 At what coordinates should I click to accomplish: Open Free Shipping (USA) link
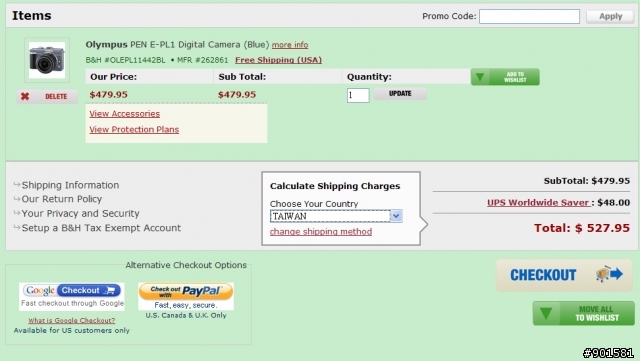tap(278, 60)
